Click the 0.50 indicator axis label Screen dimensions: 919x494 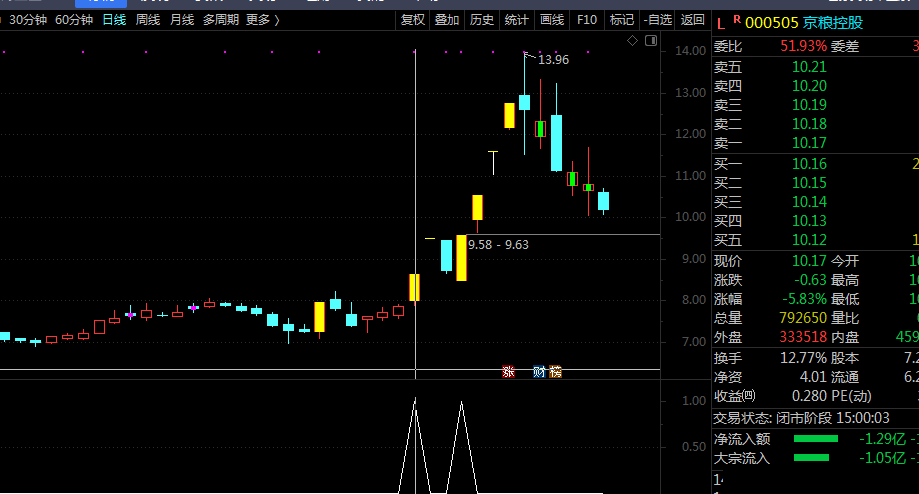(x=694, y=447)
